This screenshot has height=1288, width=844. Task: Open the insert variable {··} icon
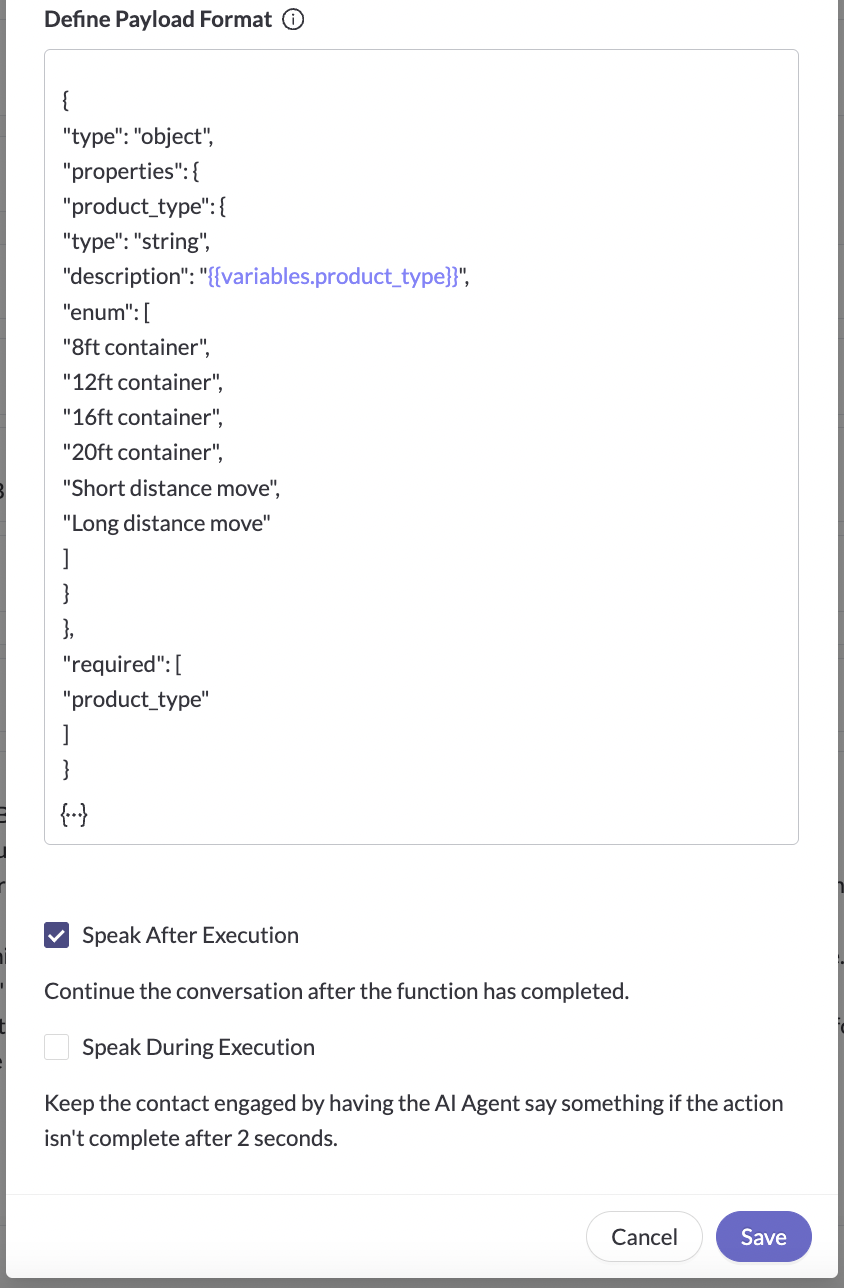pyautogui.click(x=75, y=817)
